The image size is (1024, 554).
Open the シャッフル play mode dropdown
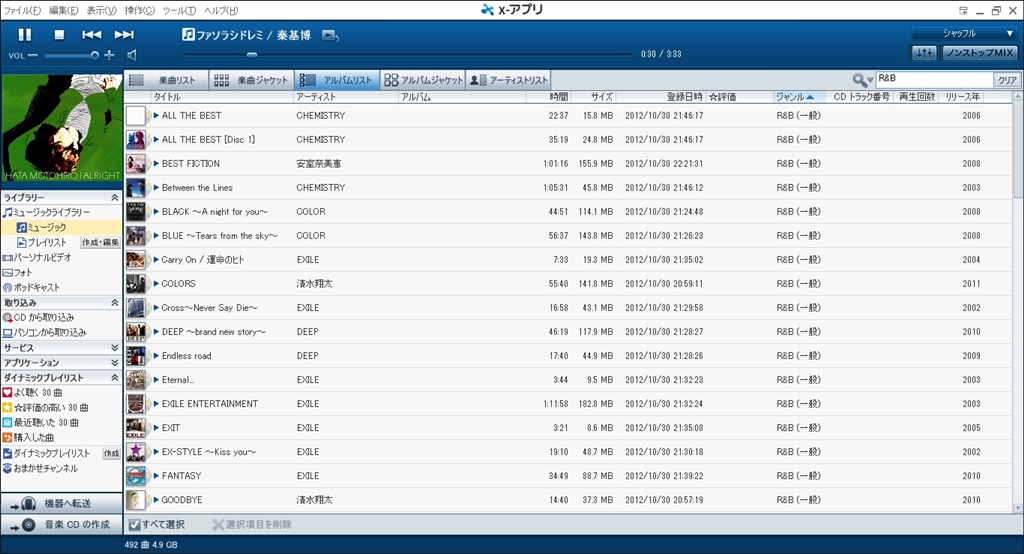(x=964, y=33)
